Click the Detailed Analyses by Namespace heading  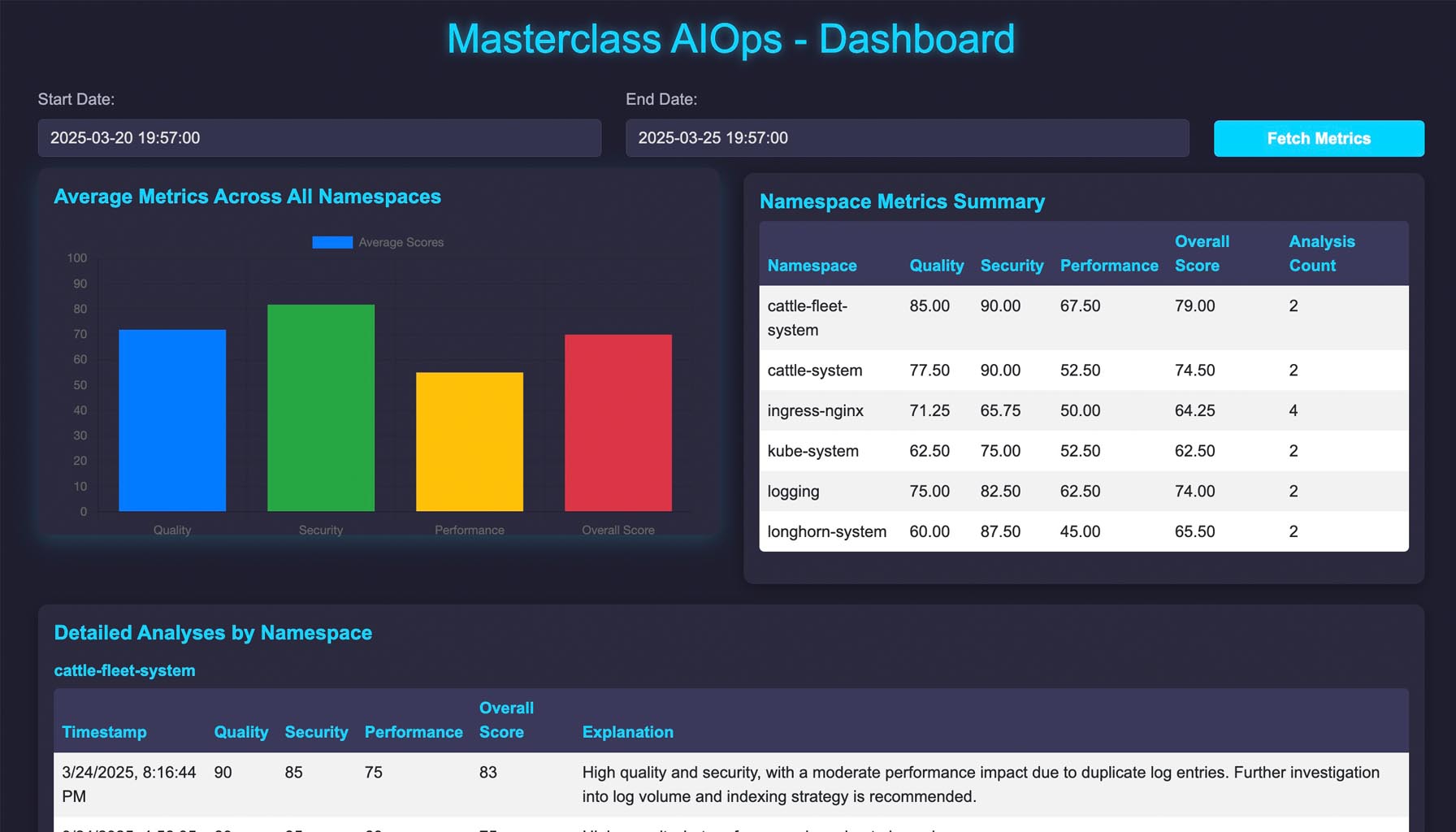point(213,633)
